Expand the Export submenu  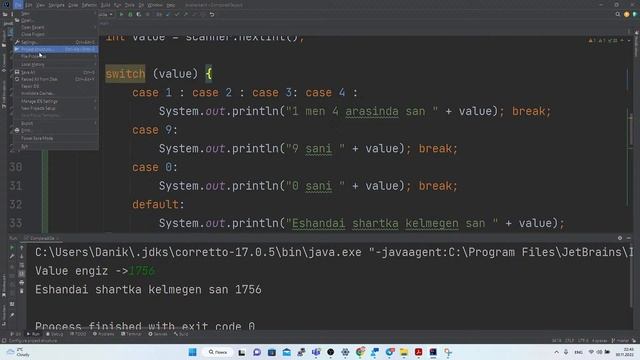click(x=56, y=123)
